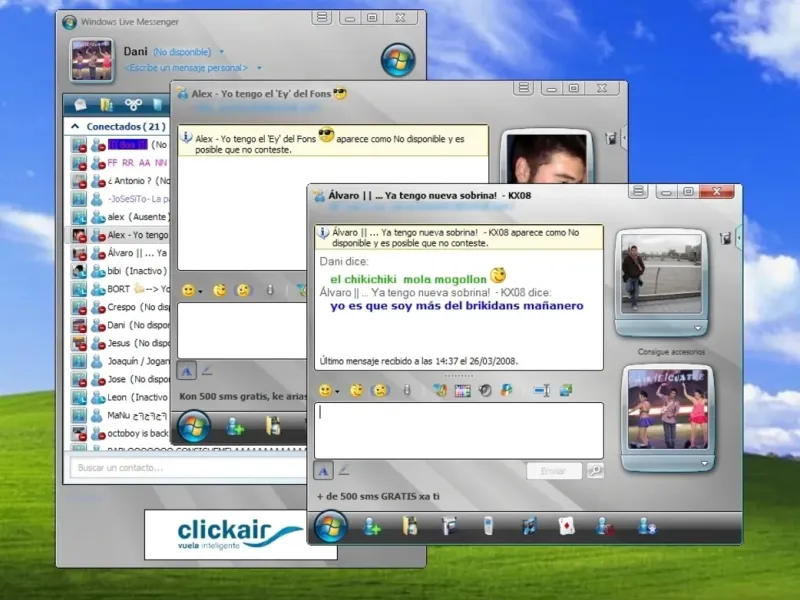Click block contact icon in Álvaro chat bar
This screenshot has height=600, width=800.
click(605, 527)
